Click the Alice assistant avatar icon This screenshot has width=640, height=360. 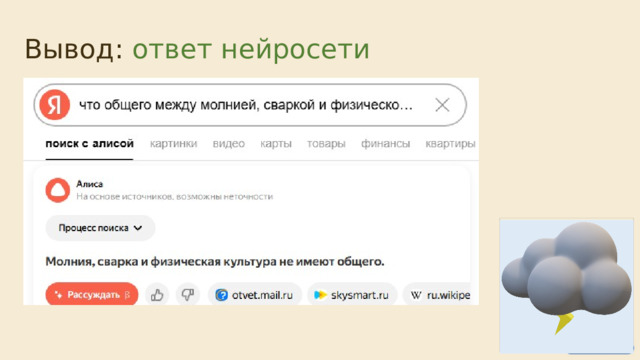coord(58,190)
